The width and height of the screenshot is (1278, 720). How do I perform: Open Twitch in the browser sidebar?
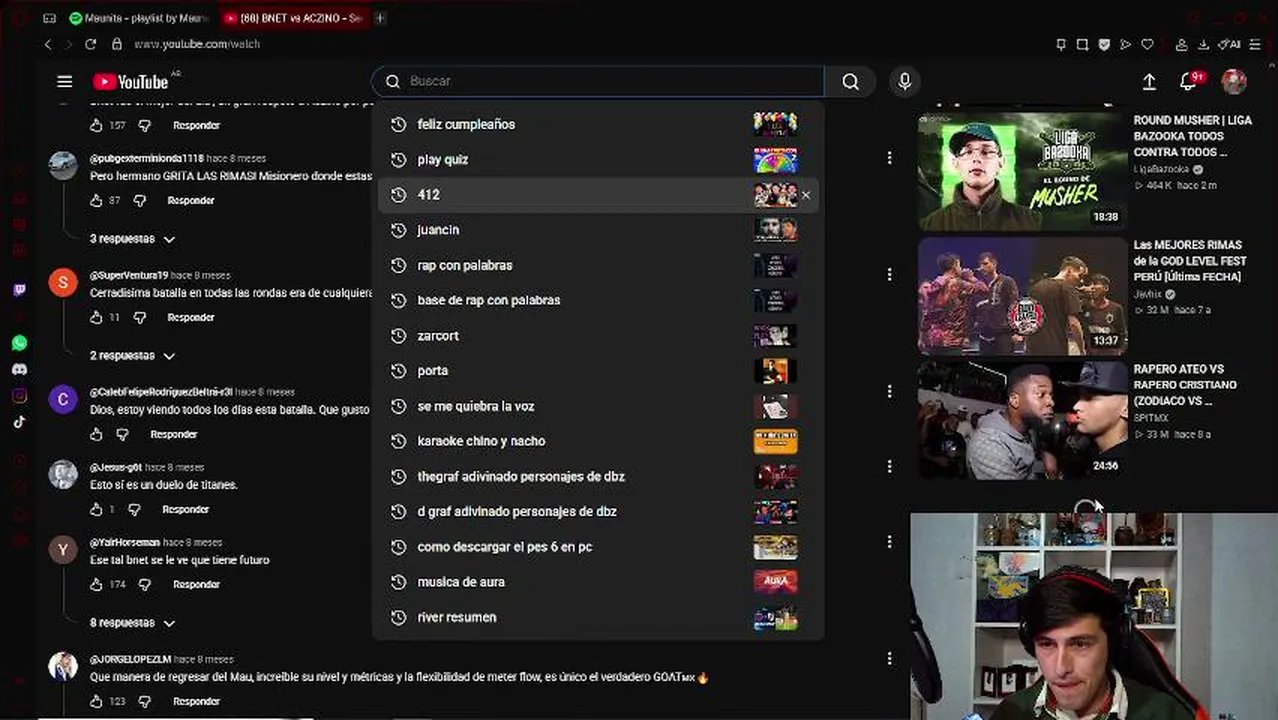[x=19, y=290]
